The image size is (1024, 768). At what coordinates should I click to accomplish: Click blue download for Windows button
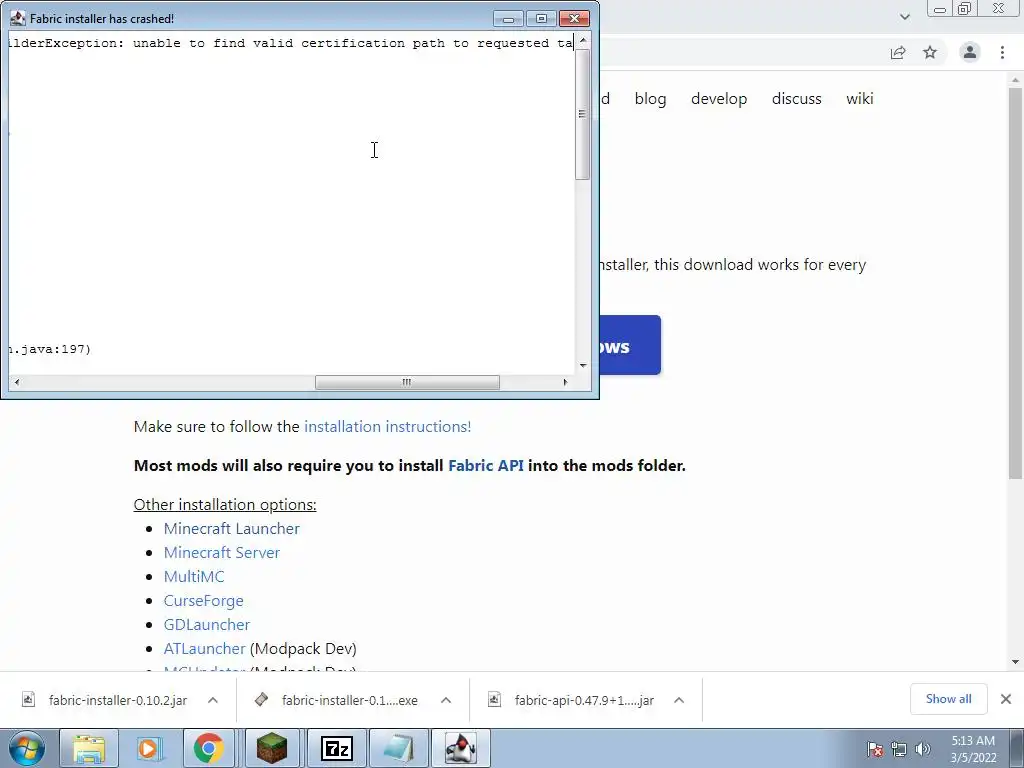(x=630, y=345)
